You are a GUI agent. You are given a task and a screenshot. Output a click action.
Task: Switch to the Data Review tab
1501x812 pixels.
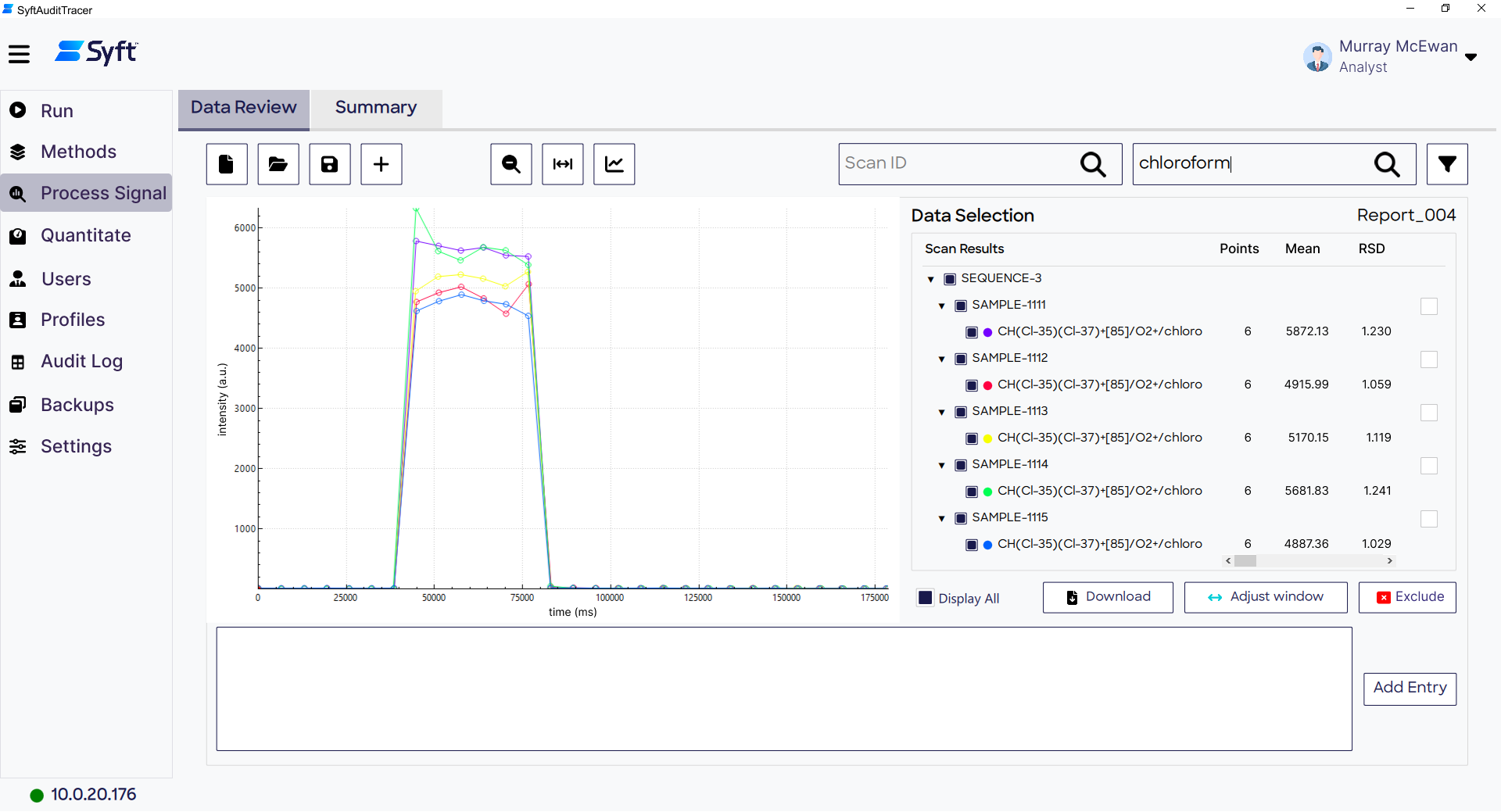coord(244,108)
